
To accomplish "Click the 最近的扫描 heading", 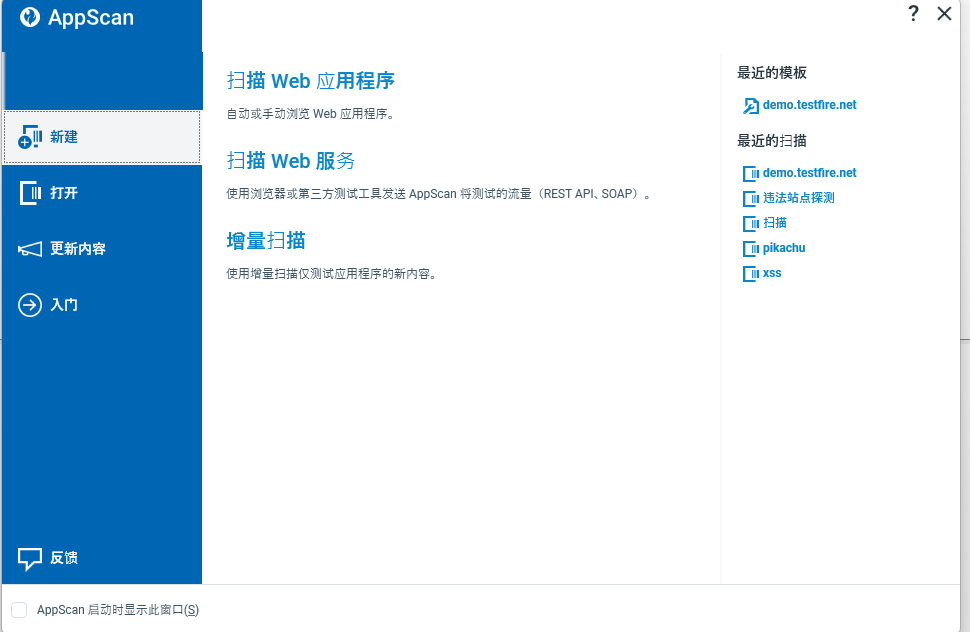I will click(771, 141).
